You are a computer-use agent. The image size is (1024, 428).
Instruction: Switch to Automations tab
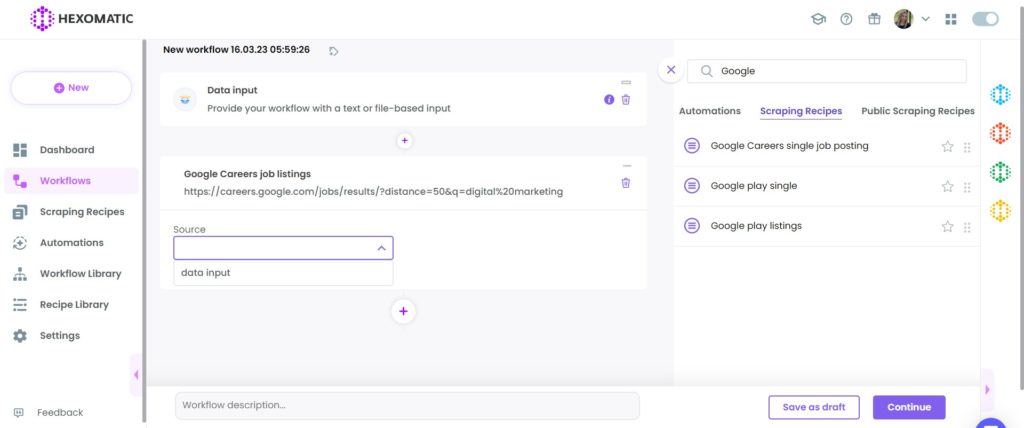tap(710, 111)
